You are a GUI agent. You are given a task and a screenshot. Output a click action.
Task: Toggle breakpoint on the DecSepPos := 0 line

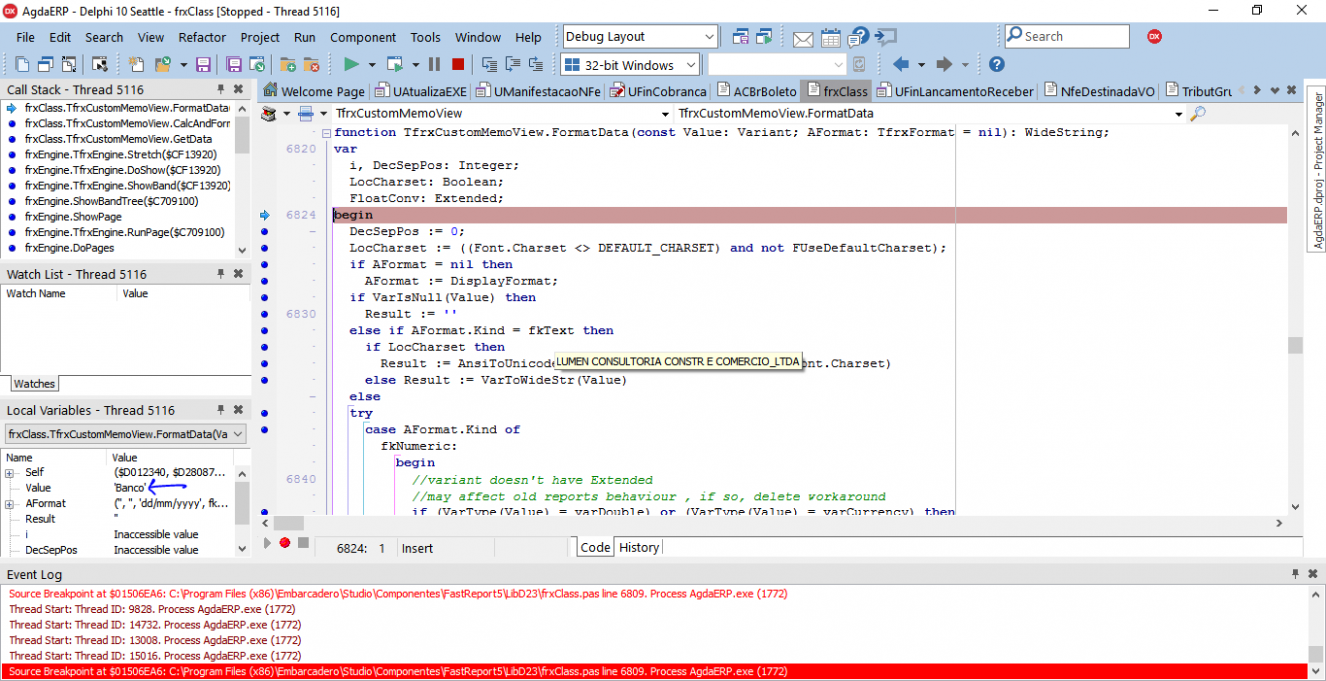click(264, 231)
